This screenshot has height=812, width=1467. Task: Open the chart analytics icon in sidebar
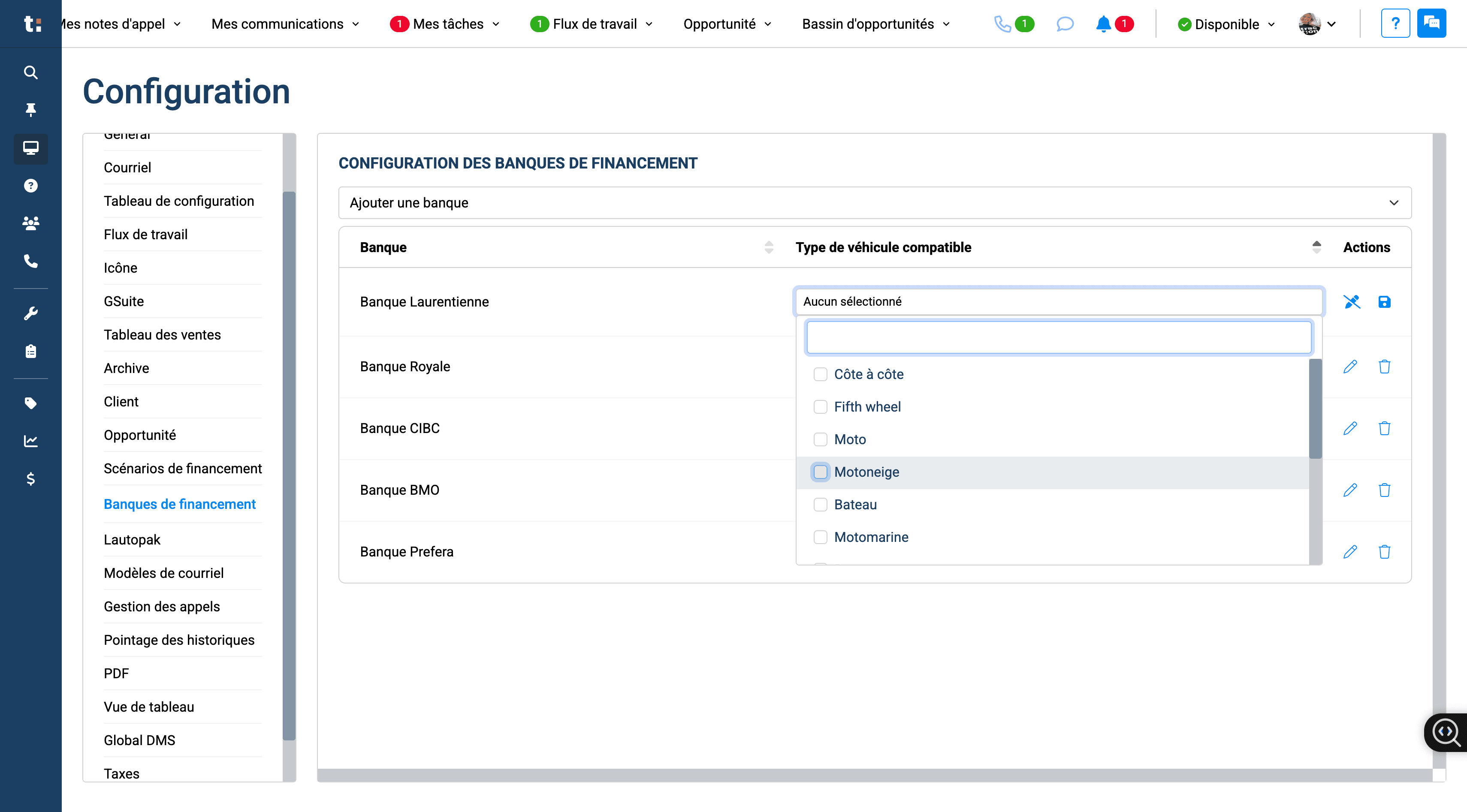pos(31,441)
